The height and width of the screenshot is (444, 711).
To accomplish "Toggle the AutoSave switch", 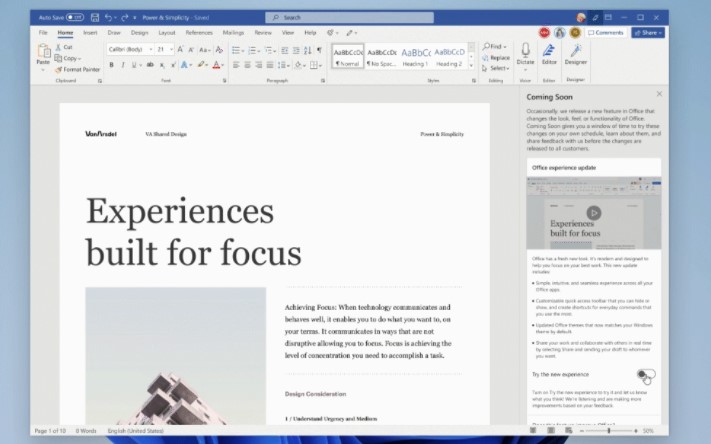I will 75,17.
